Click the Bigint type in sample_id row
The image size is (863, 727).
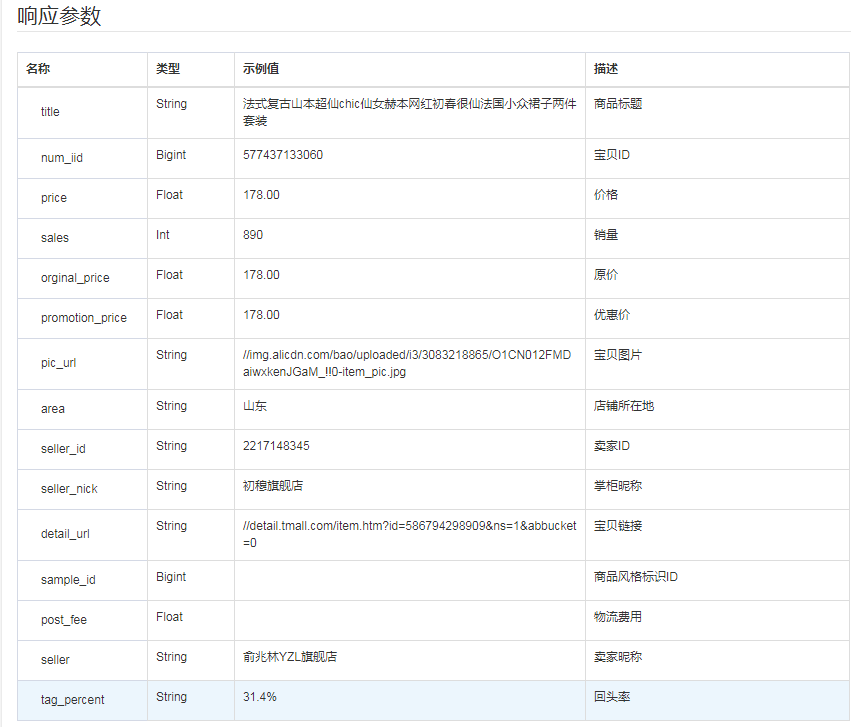(171, 577)
